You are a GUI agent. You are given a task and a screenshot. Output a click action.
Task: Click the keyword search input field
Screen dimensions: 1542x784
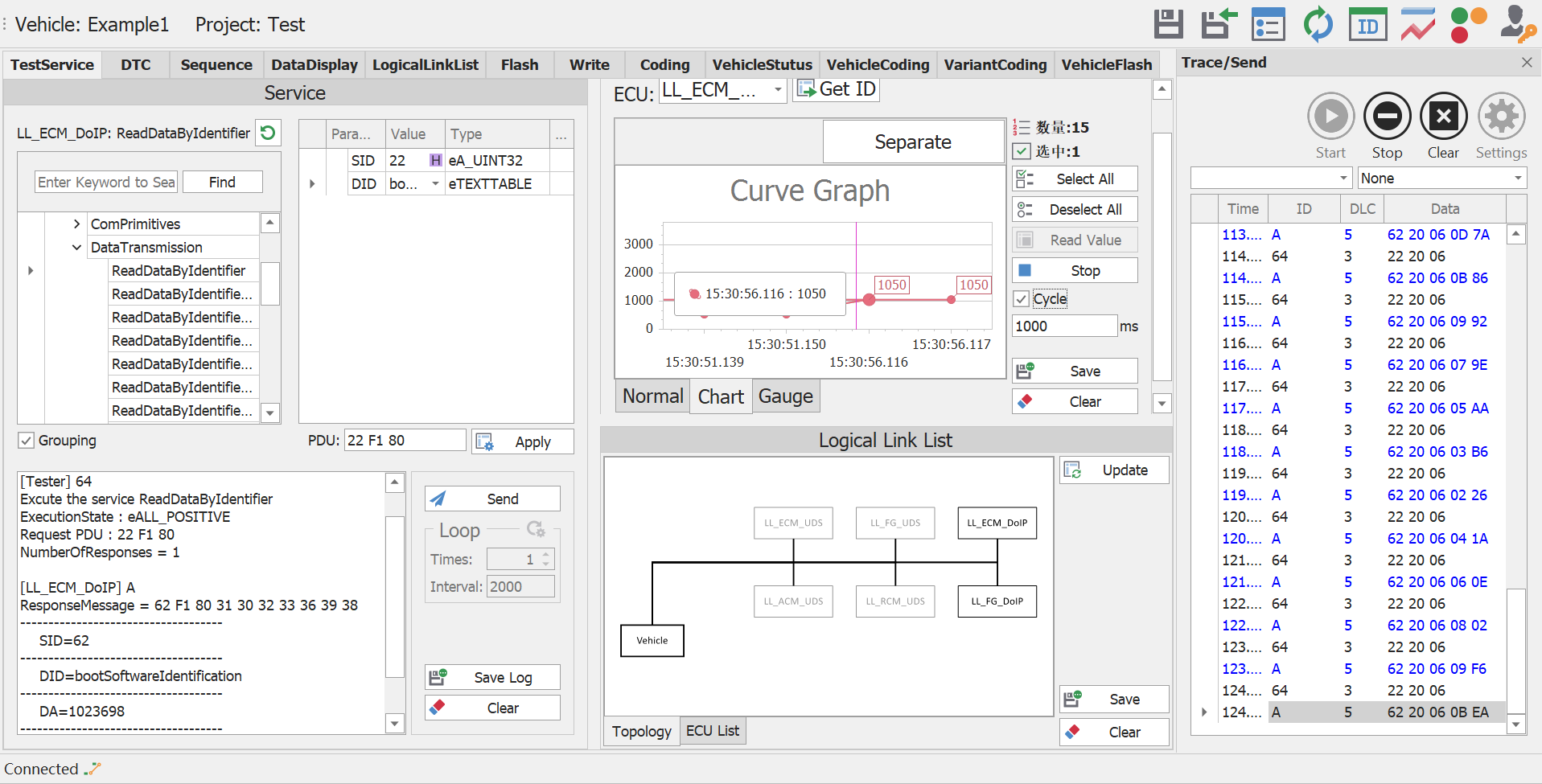pyautogui.click(x=106, y=182)
